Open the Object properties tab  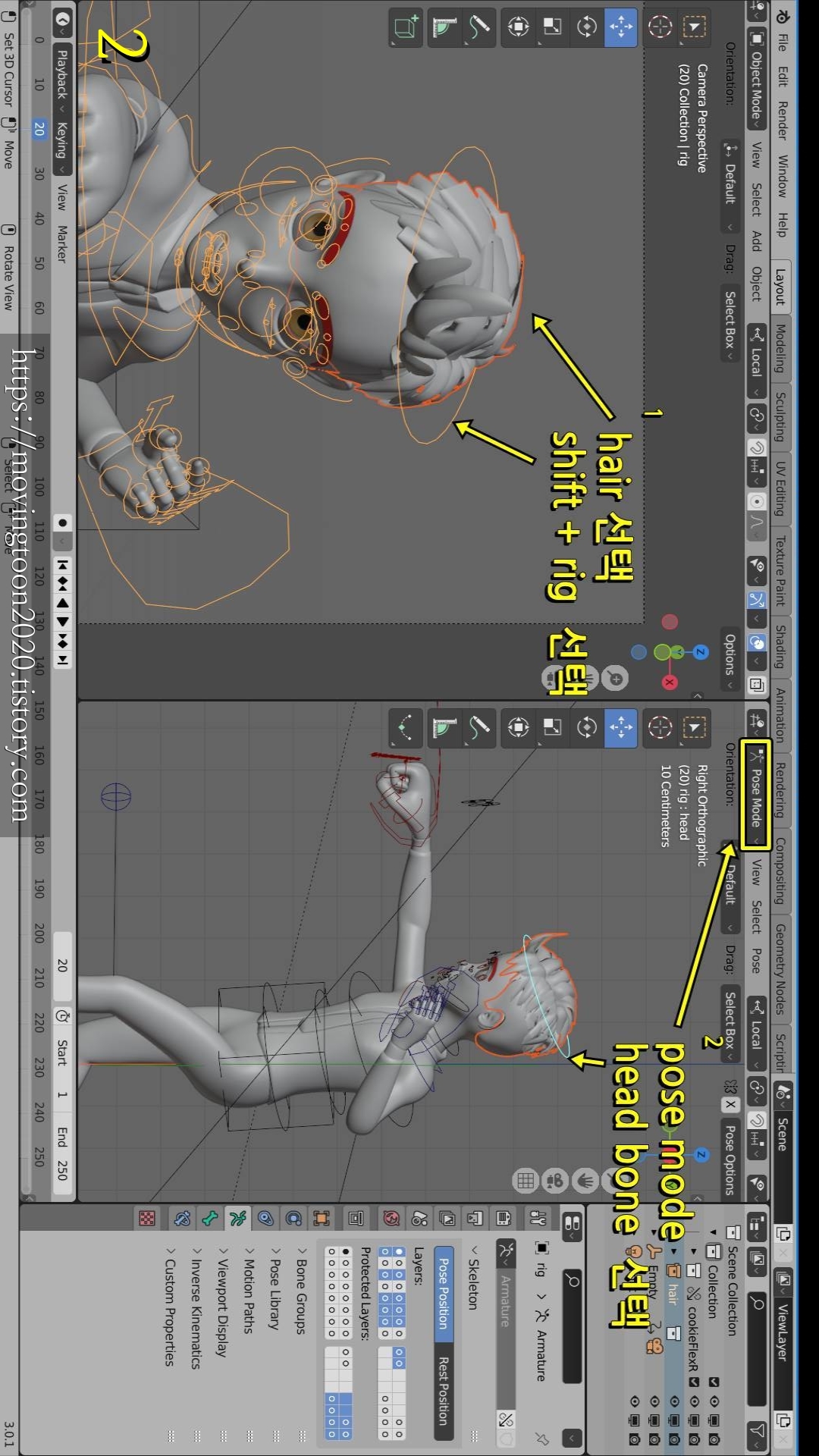[322, 1219]
